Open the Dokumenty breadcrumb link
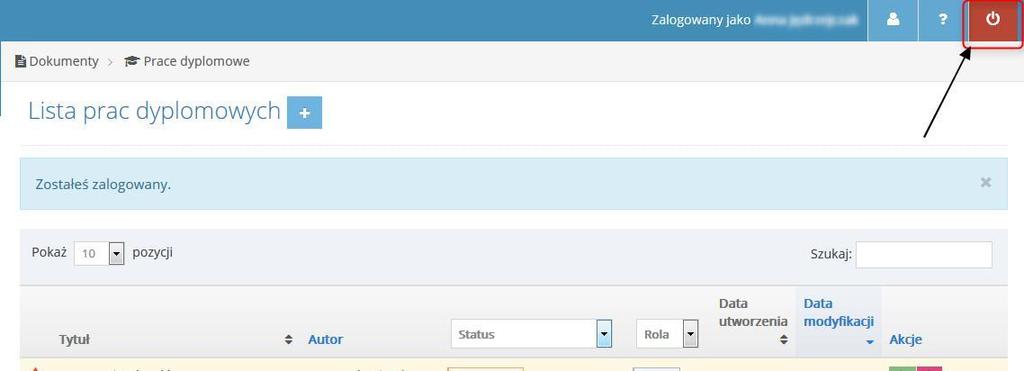 [x=57, y=61]
